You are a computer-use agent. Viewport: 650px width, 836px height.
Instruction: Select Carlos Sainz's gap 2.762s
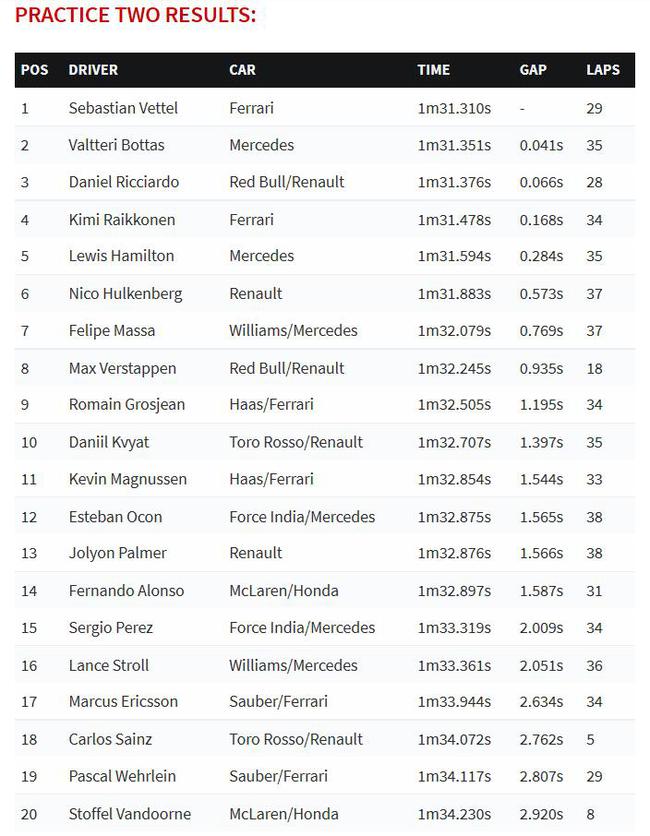[541, 739]
